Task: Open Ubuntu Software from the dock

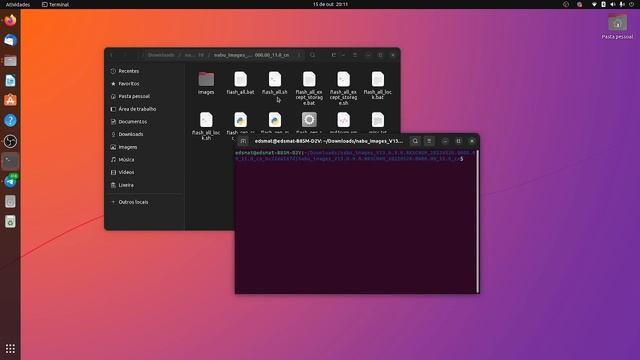Action: click(10, 100)
